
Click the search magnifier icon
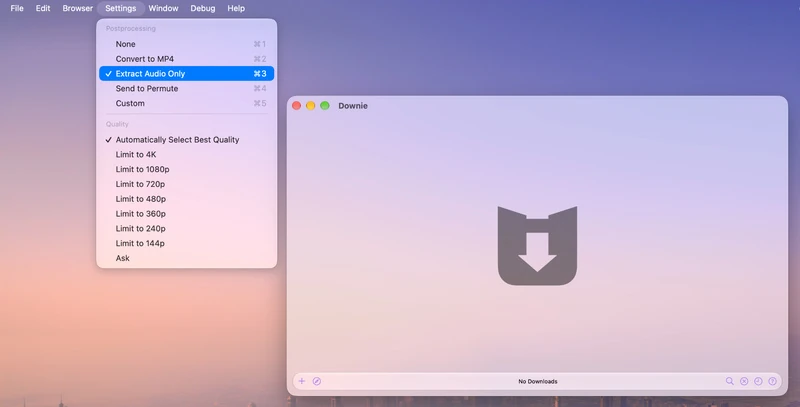730,381
